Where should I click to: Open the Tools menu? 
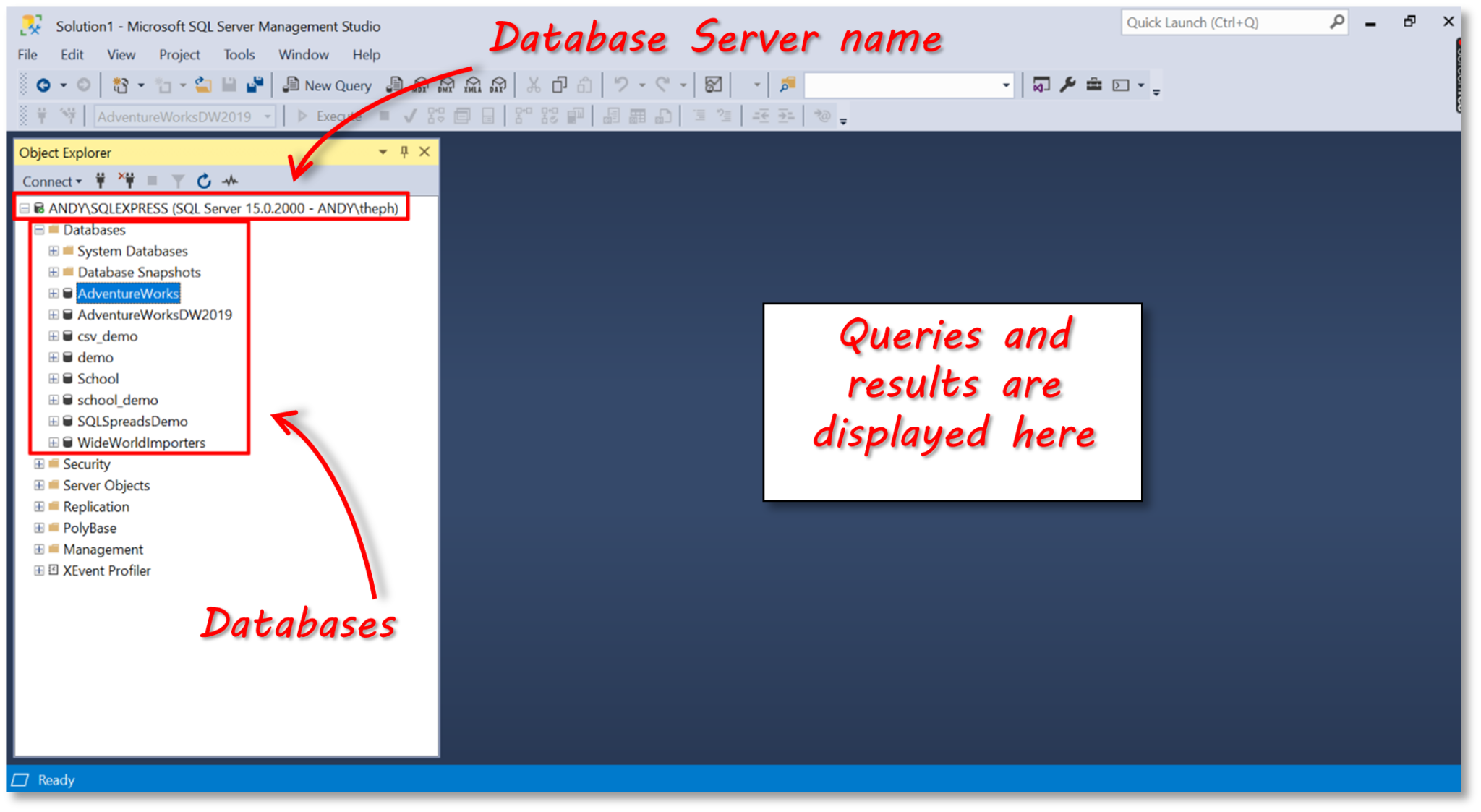pos(239,54)
